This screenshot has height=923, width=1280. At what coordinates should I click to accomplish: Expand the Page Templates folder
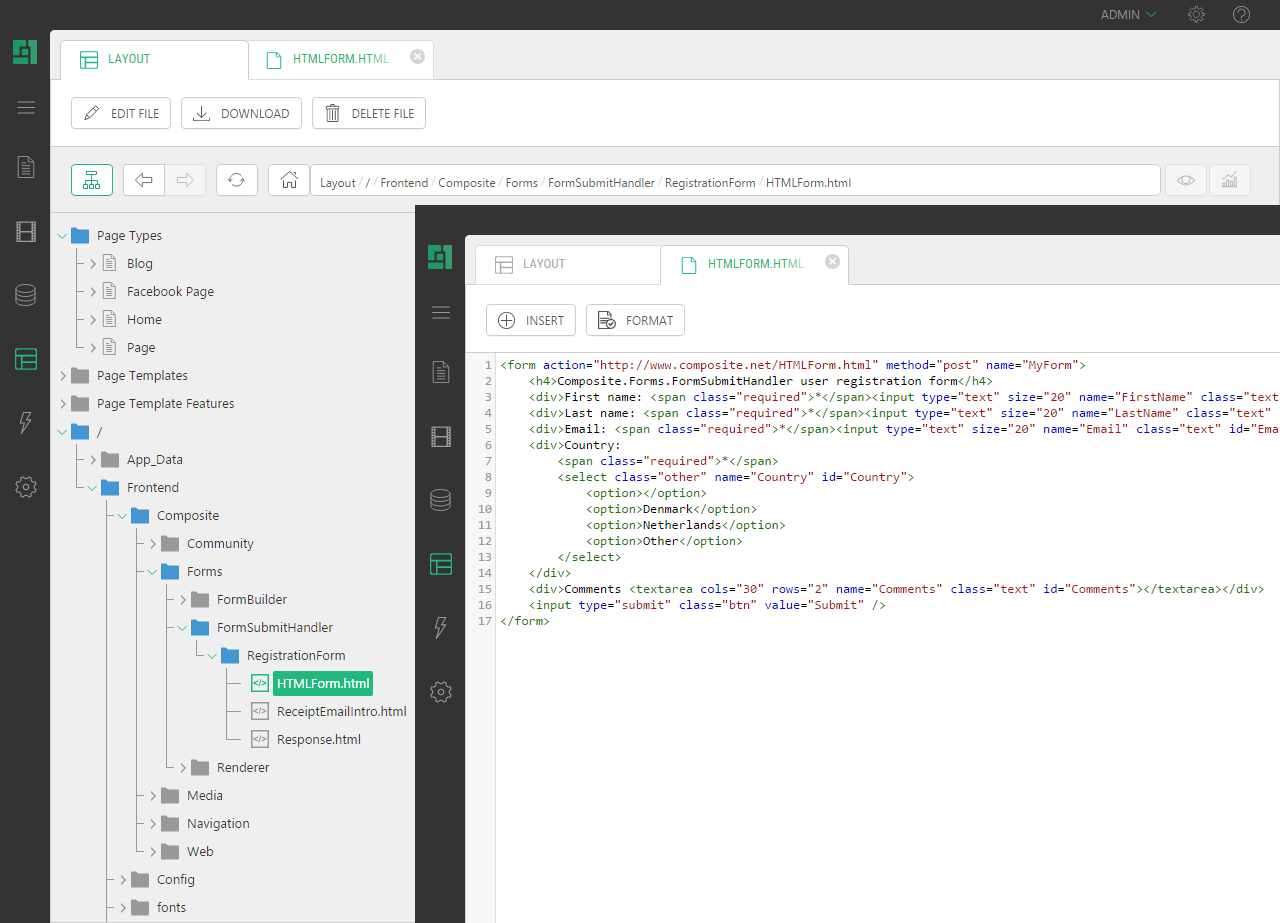pos(63,376)
